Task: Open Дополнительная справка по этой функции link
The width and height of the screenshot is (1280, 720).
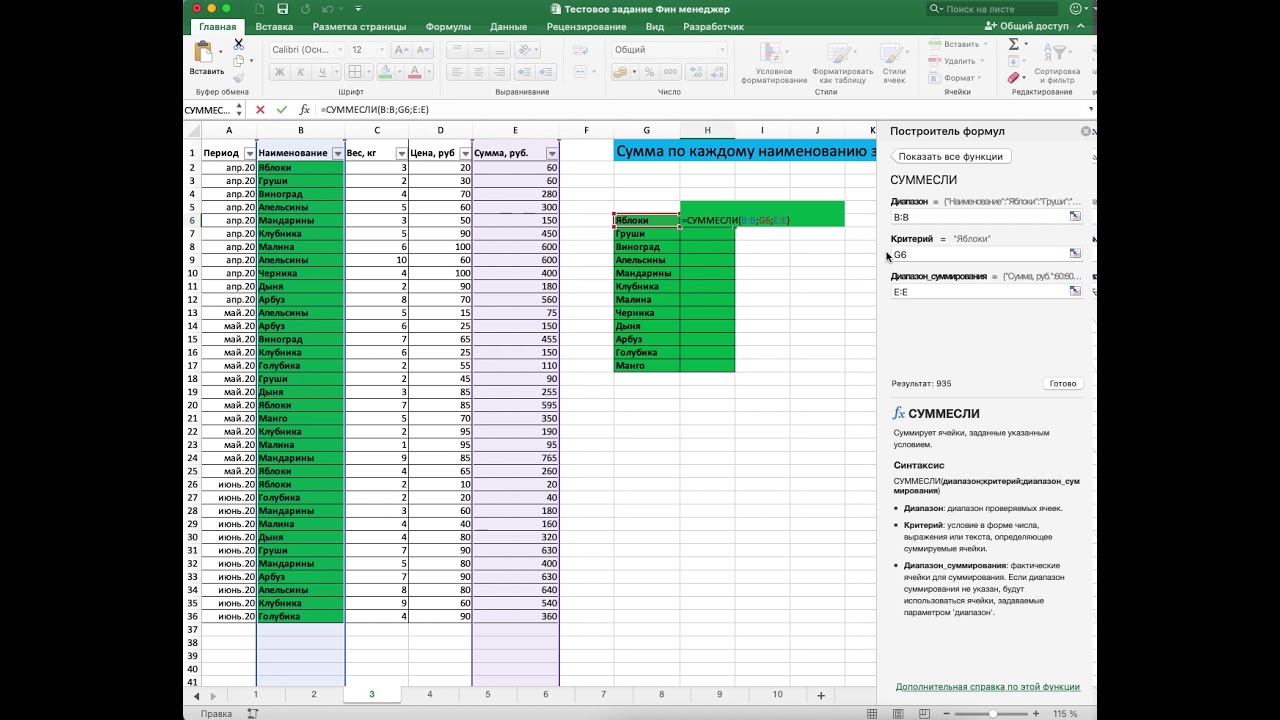Action: [x=988, y=687]
